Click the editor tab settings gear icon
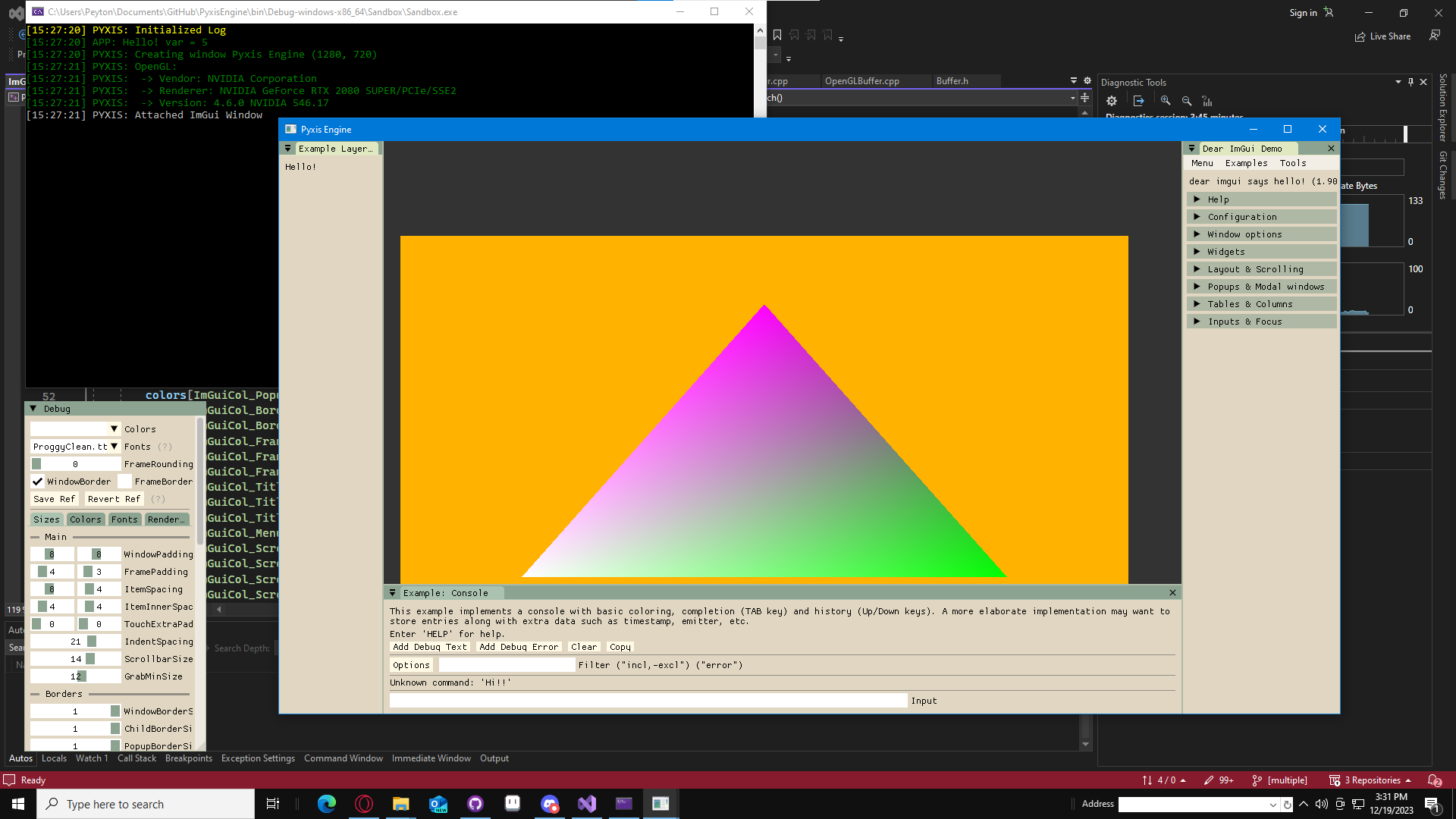This screenshot has width=1456, height=819. [x=1087, y=80]
